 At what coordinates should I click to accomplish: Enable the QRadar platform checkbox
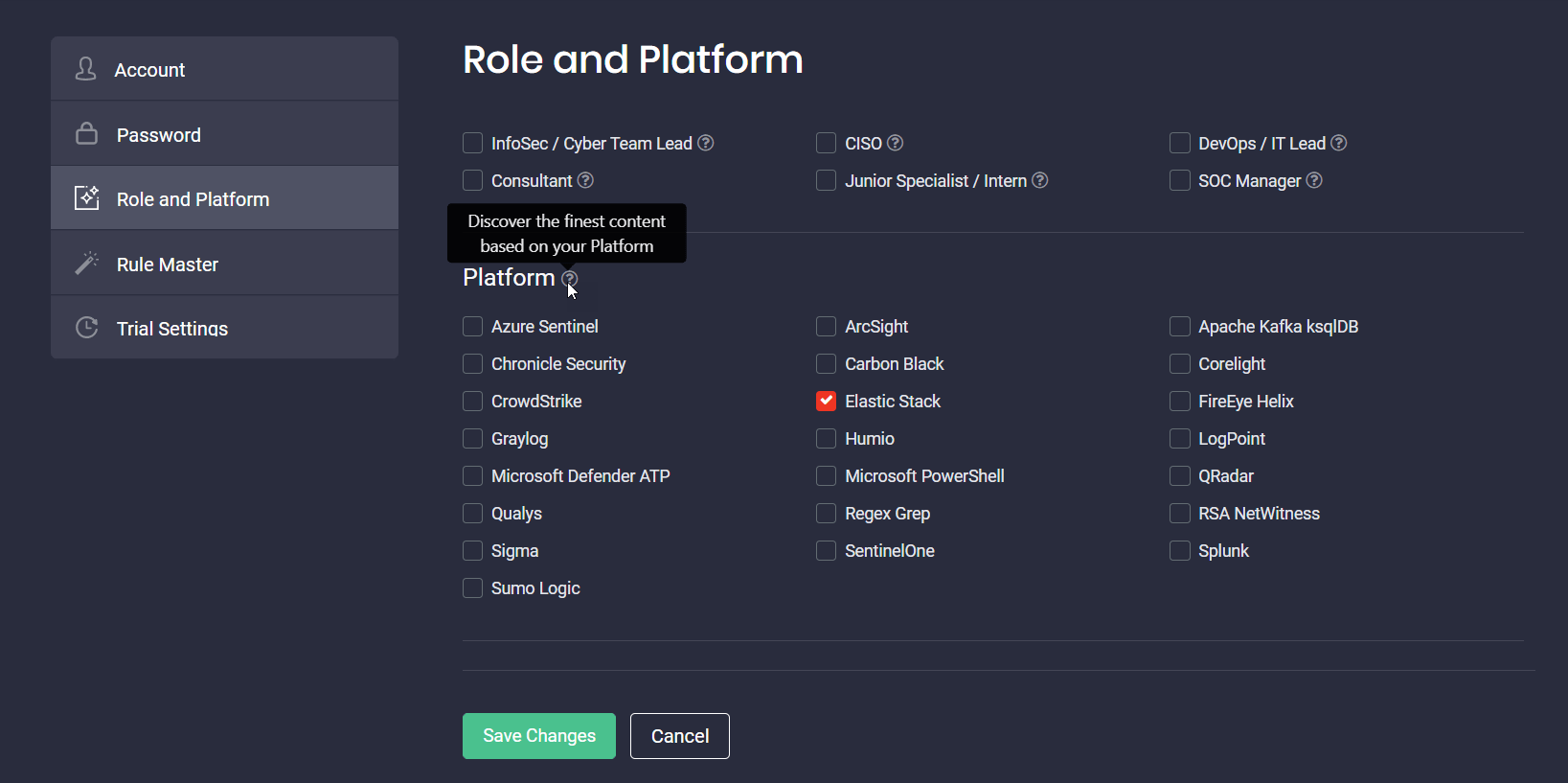1179,476
